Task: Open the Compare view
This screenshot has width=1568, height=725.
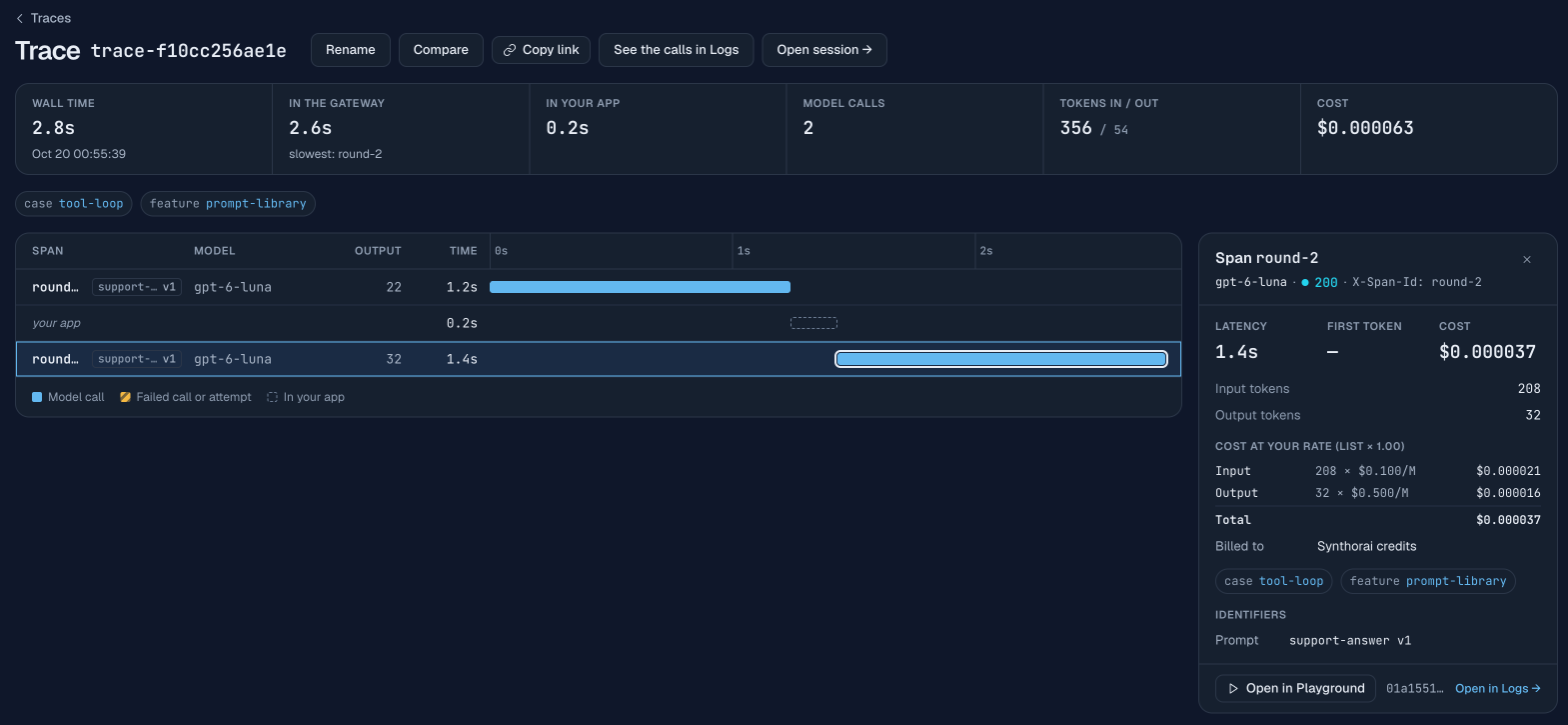Action: click(441, 50)
